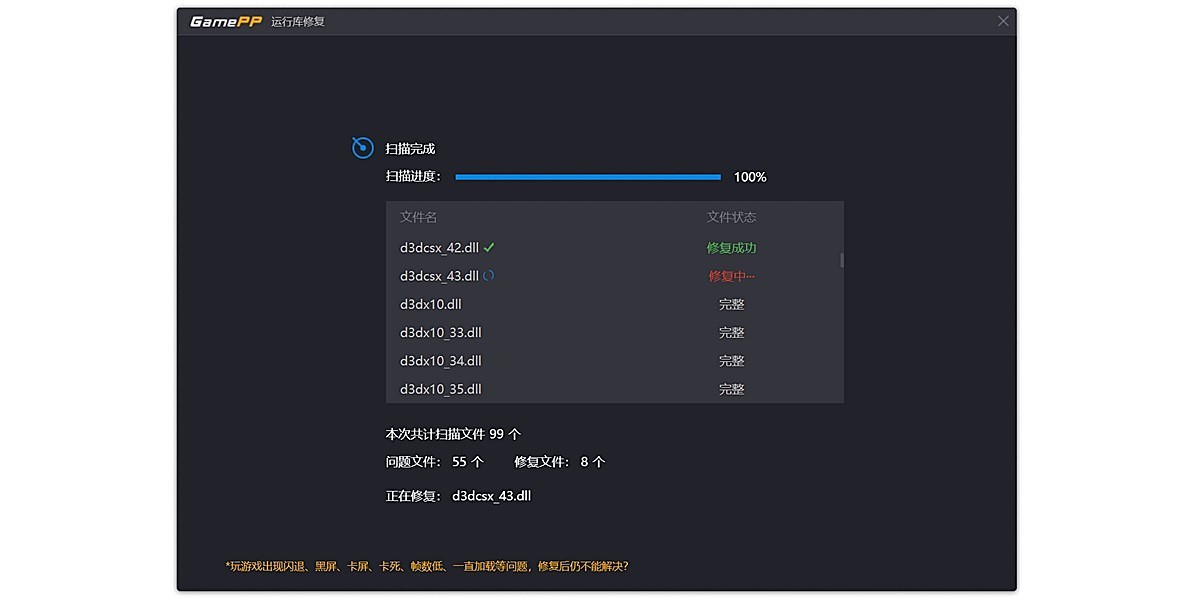Click the file list scrollbar

tap(841, 260)
